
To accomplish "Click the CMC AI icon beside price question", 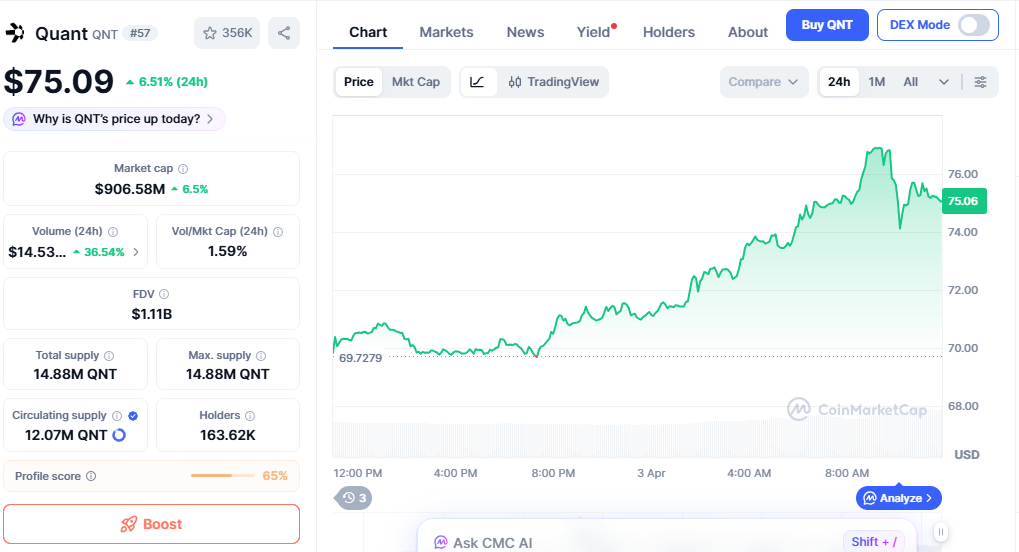I will point(19,119).
